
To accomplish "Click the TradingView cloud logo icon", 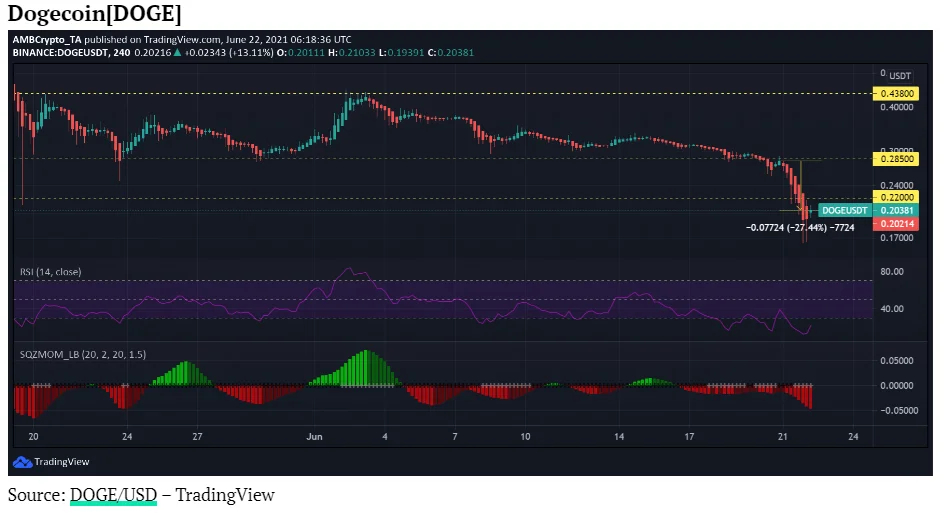I will 22,462.
